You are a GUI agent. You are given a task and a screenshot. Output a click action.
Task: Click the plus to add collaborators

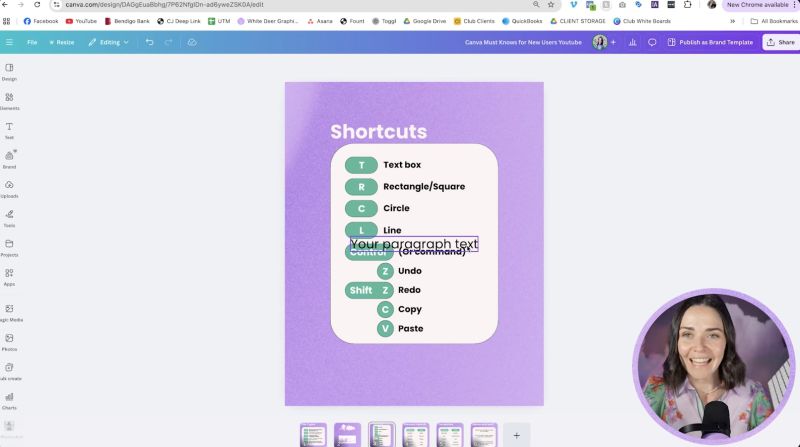click(x=613, y=42)
